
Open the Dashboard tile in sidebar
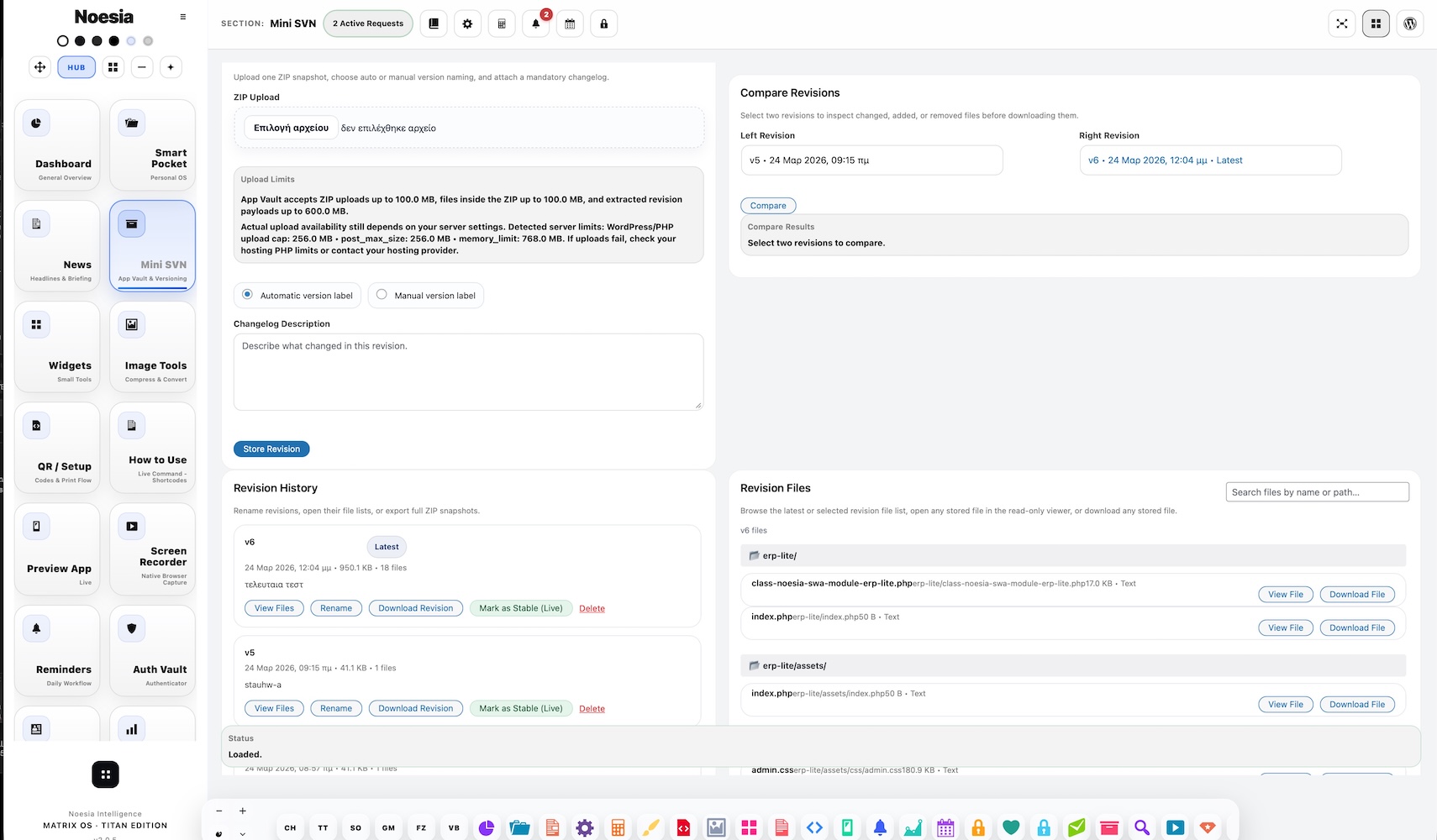57,144
